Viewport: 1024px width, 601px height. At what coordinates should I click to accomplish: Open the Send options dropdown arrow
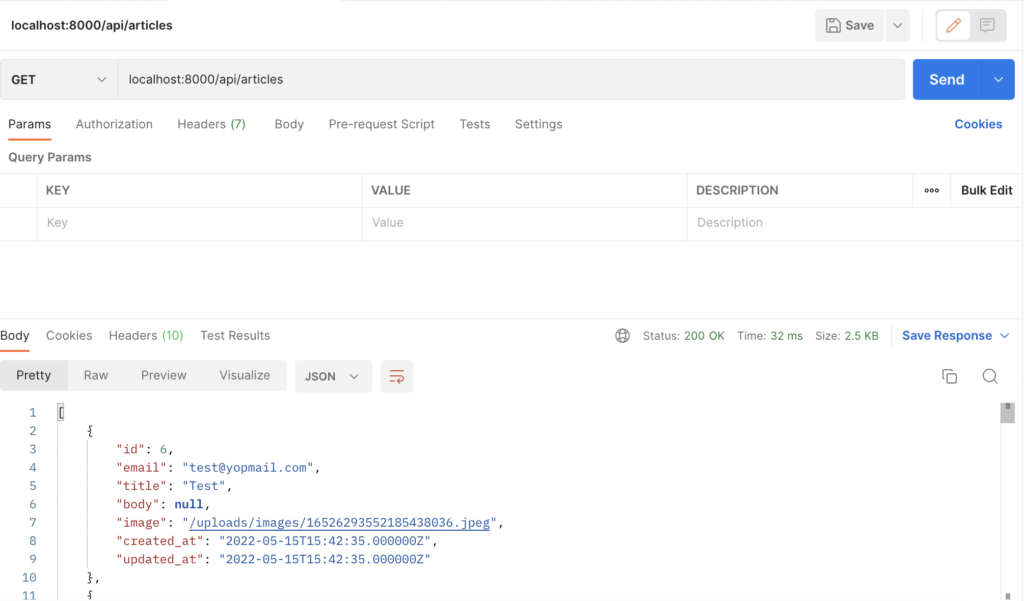coord(998,80)
